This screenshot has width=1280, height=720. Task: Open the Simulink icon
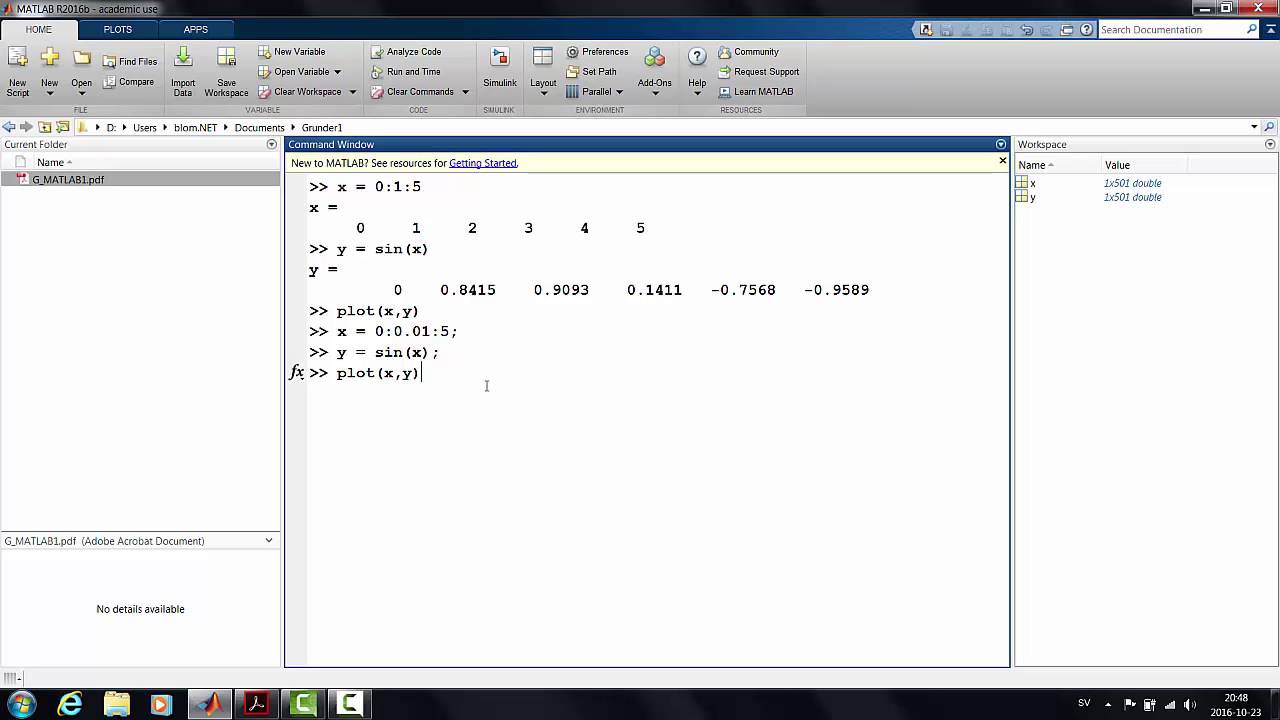[500, 58]
